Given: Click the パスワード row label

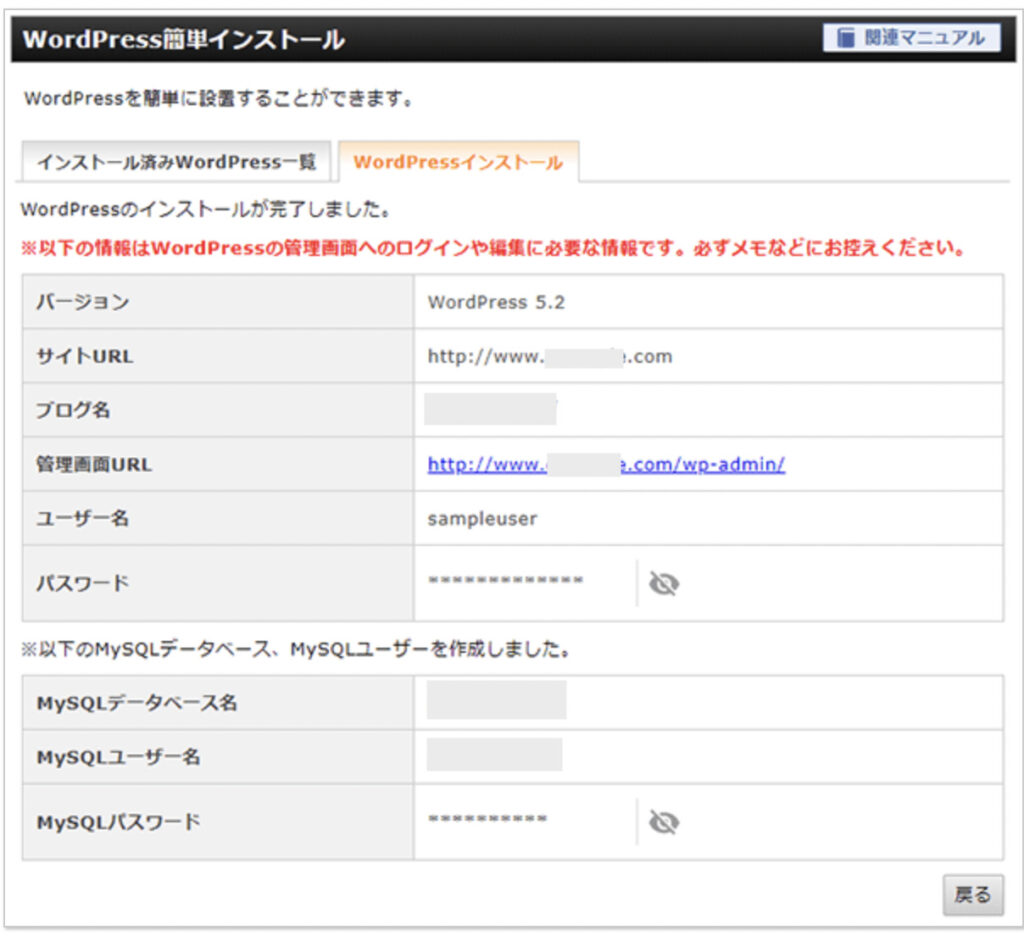Looking at the screenshot, I should [x=82, y=583].
